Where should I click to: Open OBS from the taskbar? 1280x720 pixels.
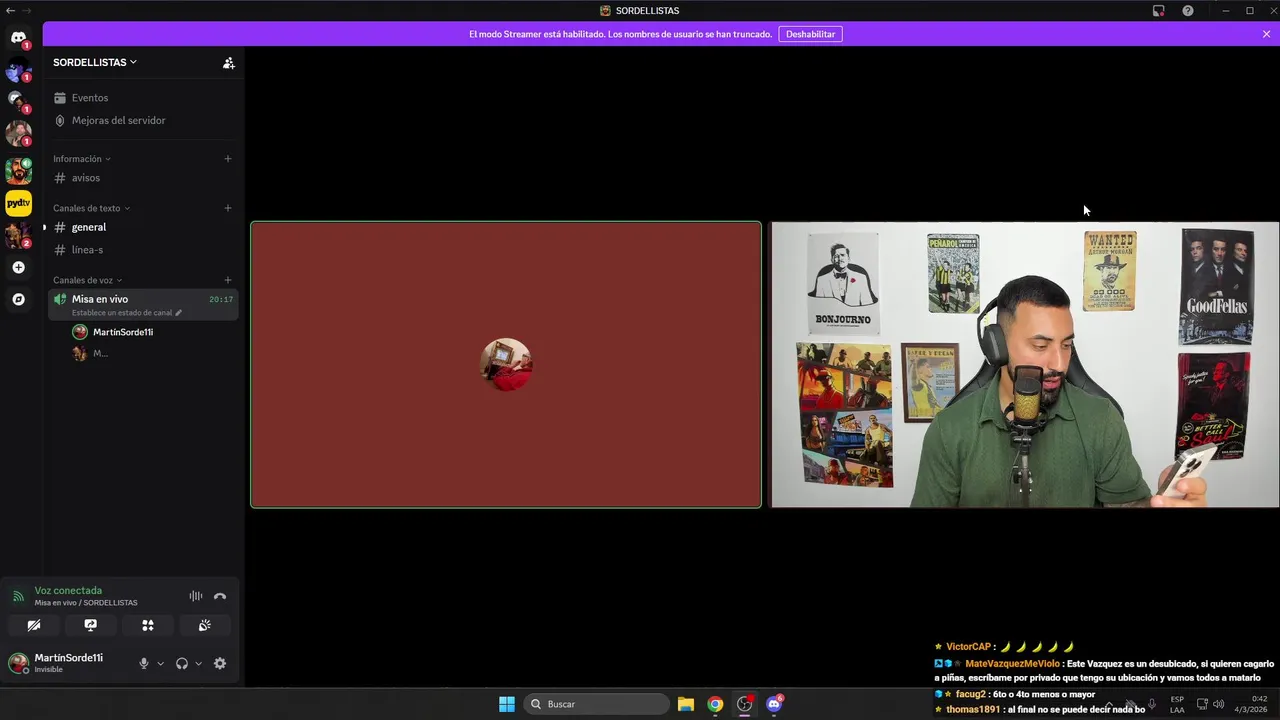tap(745, 704)
